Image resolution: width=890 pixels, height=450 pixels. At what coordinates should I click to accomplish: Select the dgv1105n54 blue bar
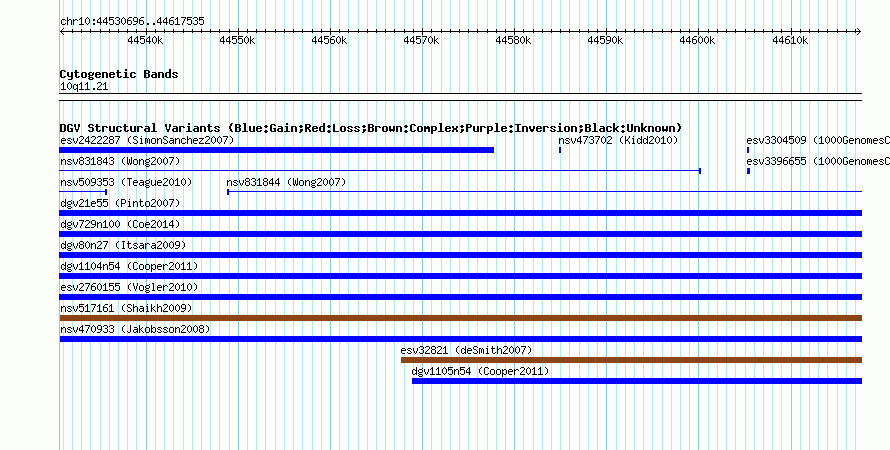click(637, 381)
